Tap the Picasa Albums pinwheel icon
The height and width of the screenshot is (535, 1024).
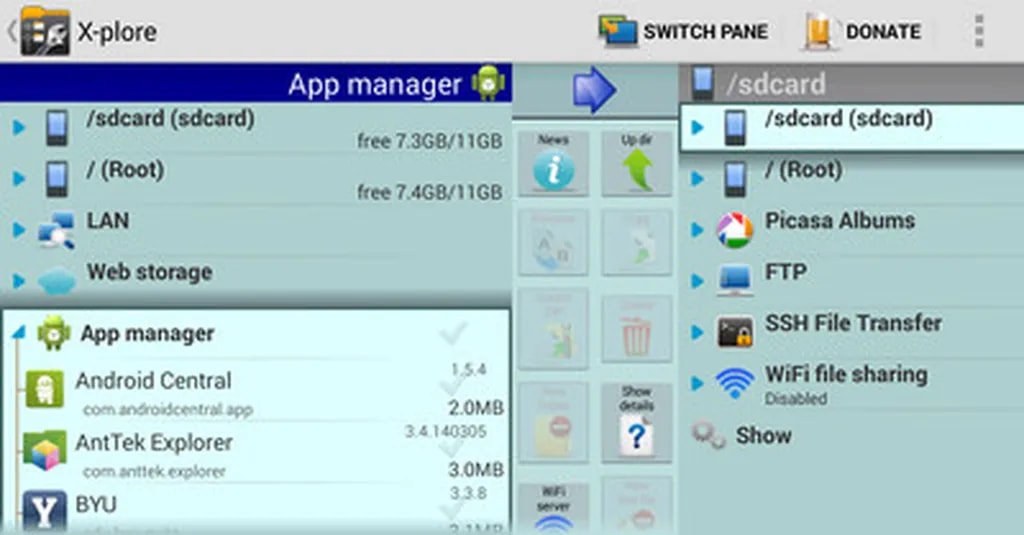click(x=735, y=231)
